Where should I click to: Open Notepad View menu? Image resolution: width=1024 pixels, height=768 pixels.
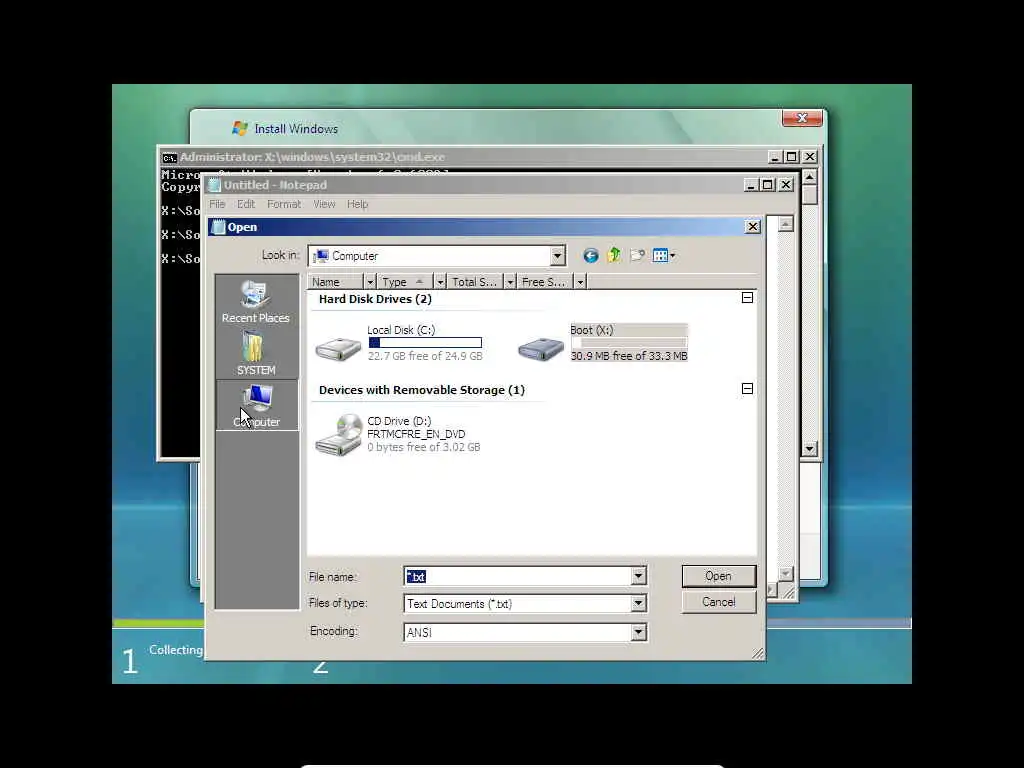tap(324, 204)
